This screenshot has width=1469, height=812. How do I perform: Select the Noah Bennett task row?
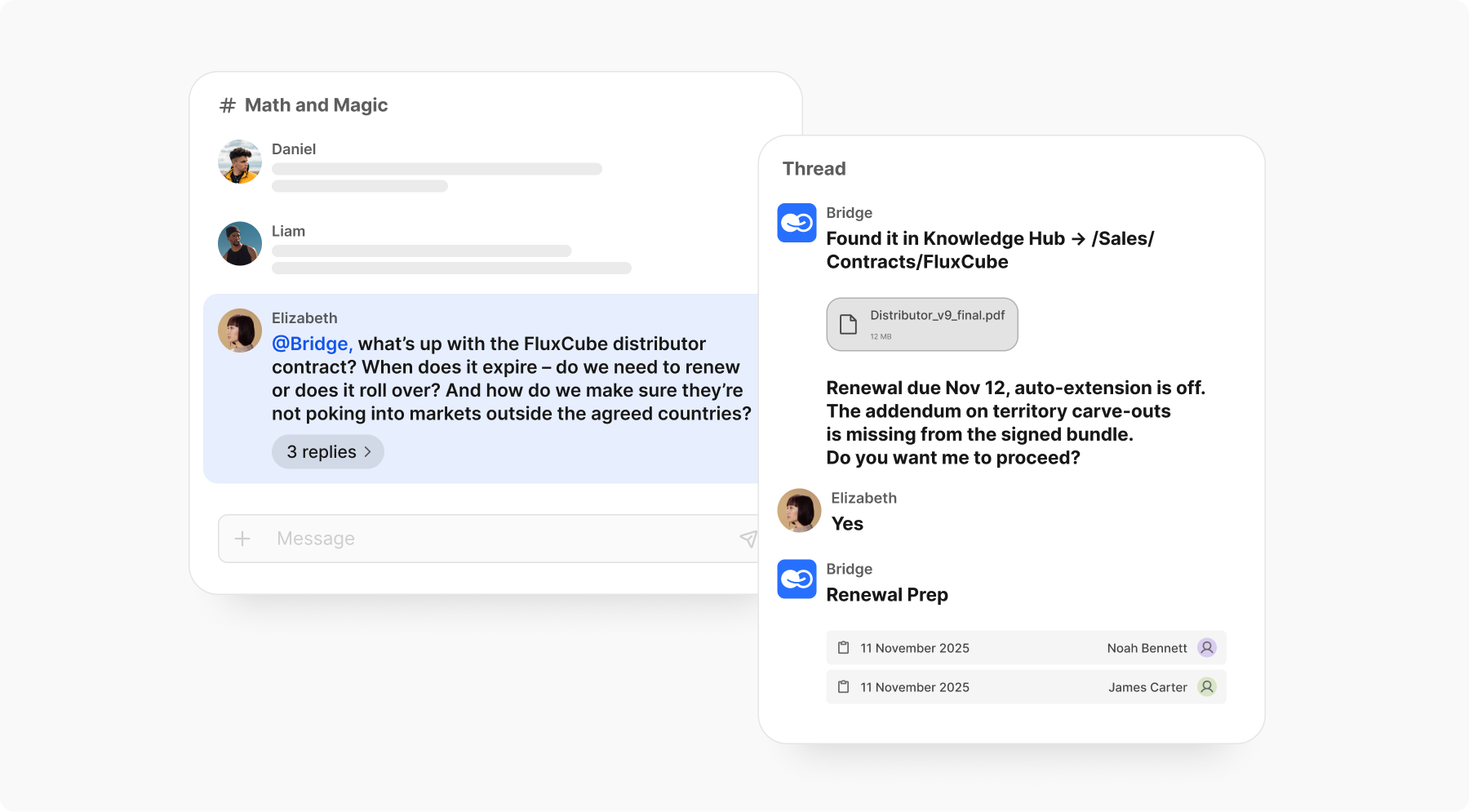tap(1025, 648)
